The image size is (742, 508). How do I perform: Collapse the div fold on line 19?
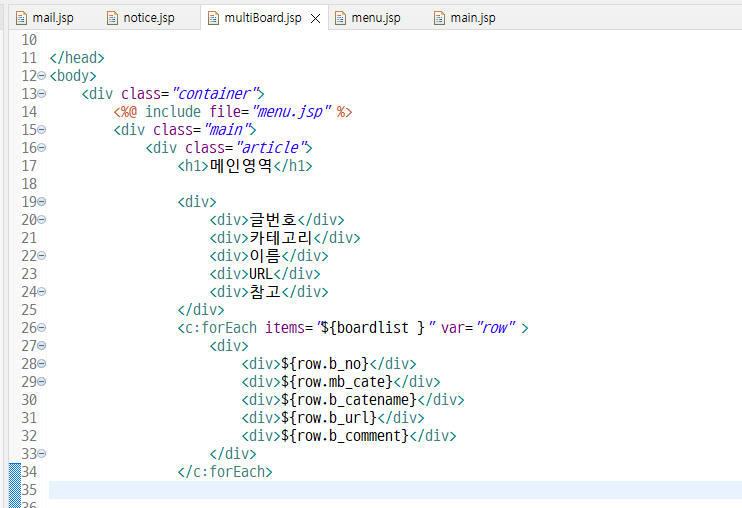click(42, 201)
